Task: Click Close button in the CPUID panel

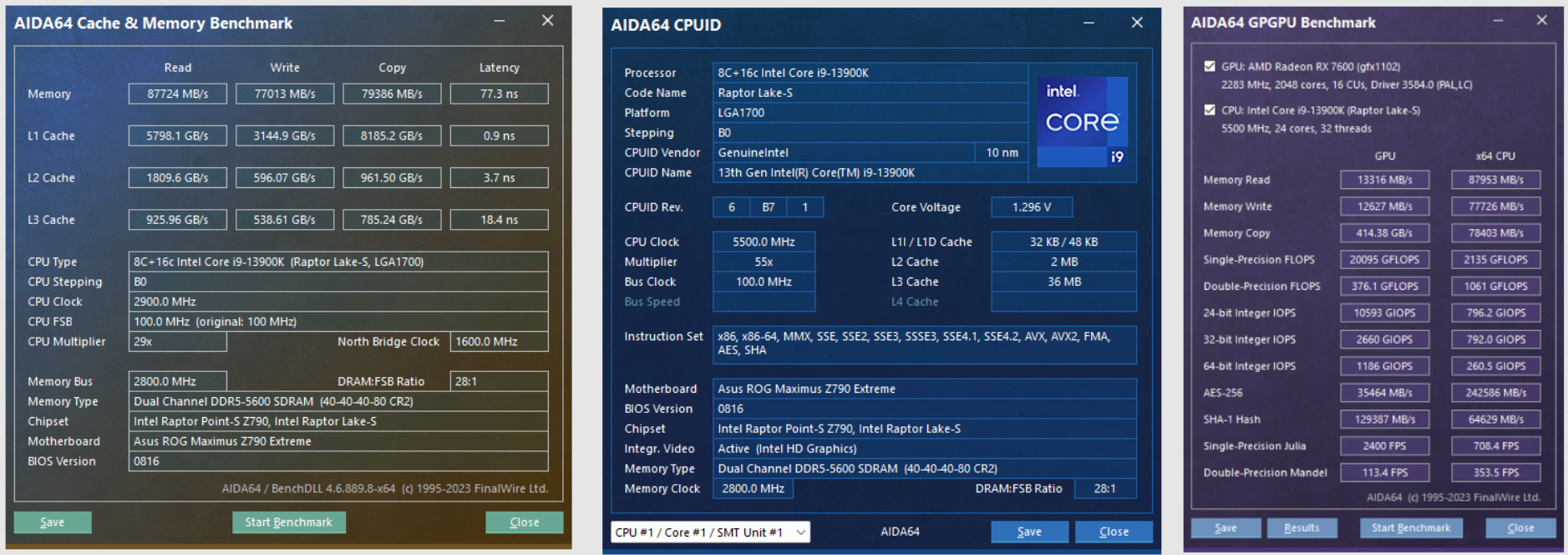Action: pyautogui.click(x=1114, y=532)
